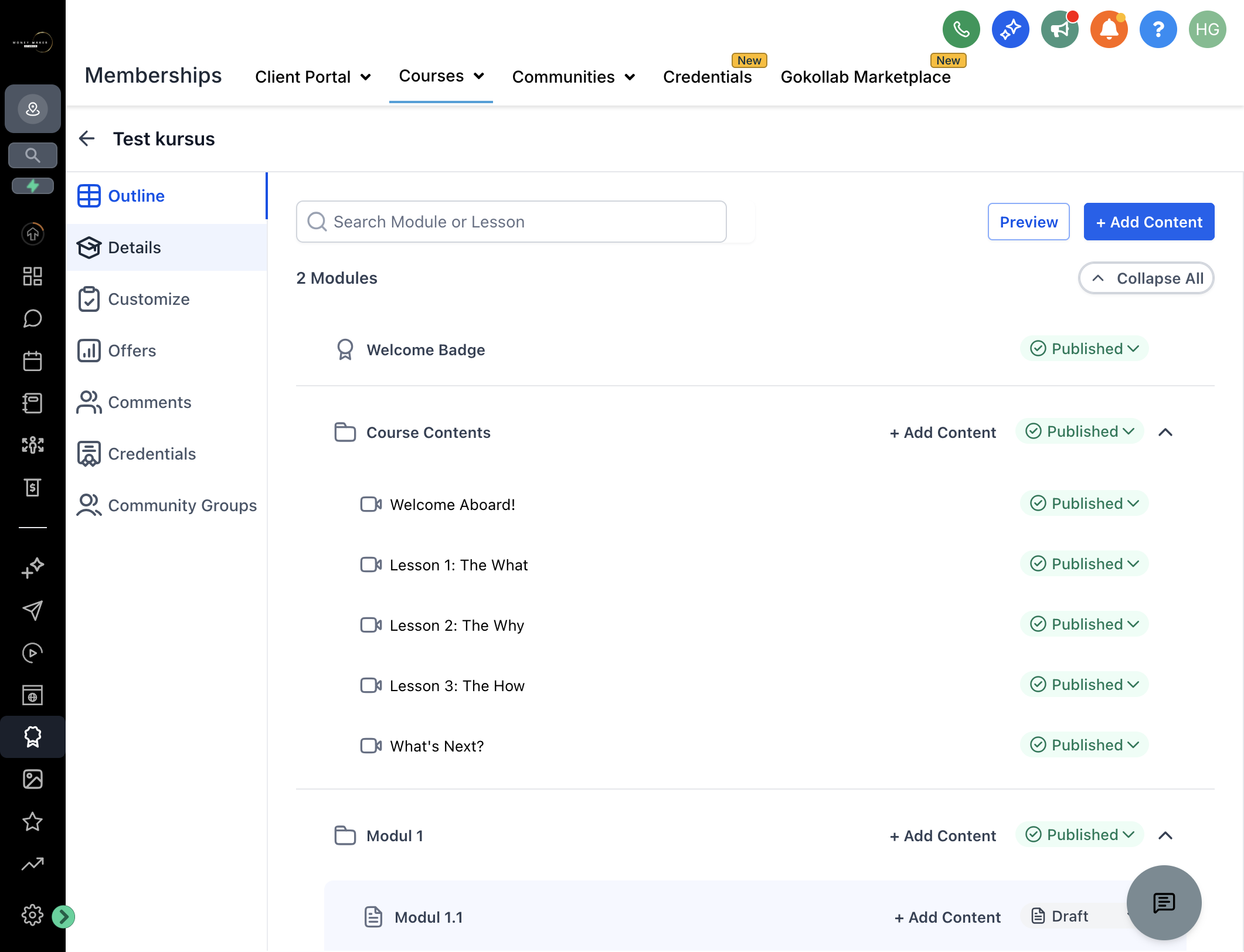Collapse the Modul 1 module chevron
The image size is (1244, 952).
(1165, 835)
